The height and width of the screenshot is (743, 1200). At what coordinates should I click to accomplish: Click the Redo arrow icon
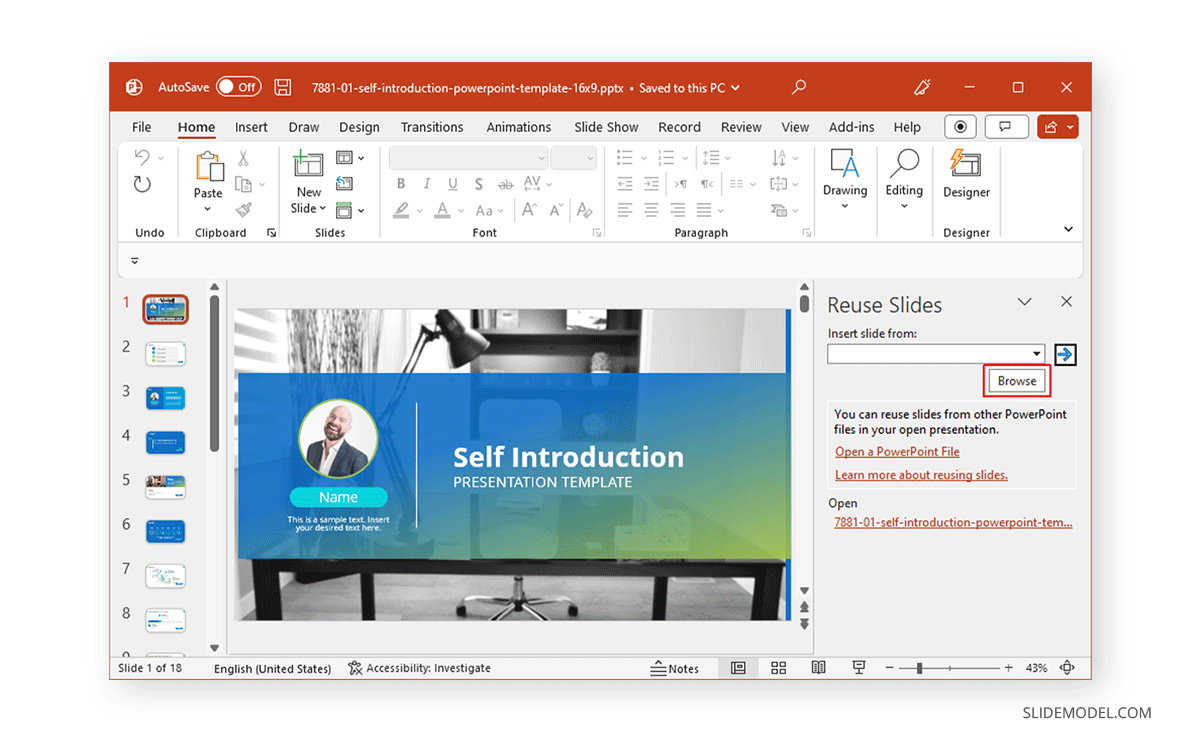coord(142,184)
